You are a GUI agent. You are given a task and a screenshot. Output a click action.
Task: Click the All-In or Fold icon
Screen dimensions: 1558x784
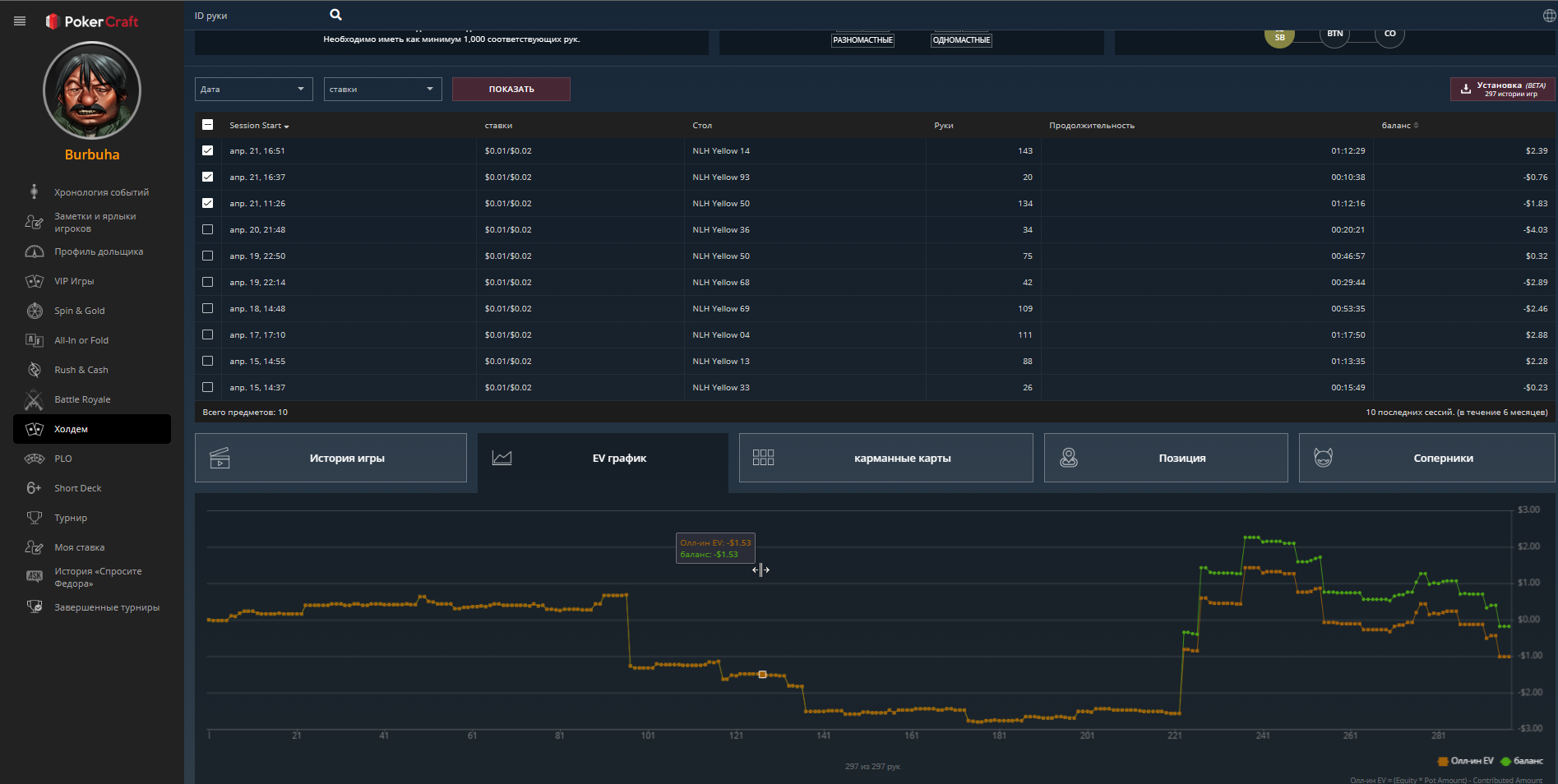pyautogui.click(x=34, y=340)
